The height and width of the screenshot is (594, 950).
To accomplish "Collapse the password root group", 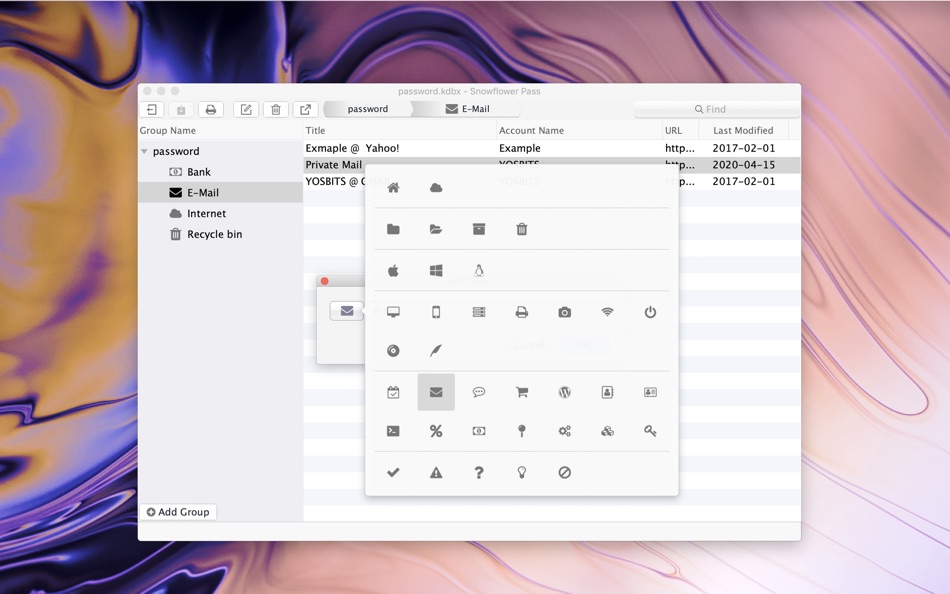I will click(144, 152).
